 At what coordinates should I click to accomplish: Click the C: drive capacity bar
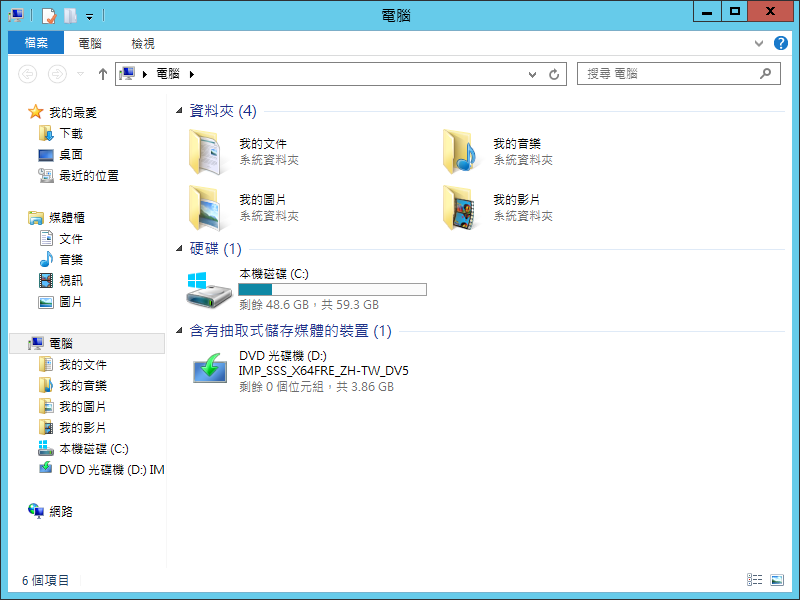[x=331, y=289]
